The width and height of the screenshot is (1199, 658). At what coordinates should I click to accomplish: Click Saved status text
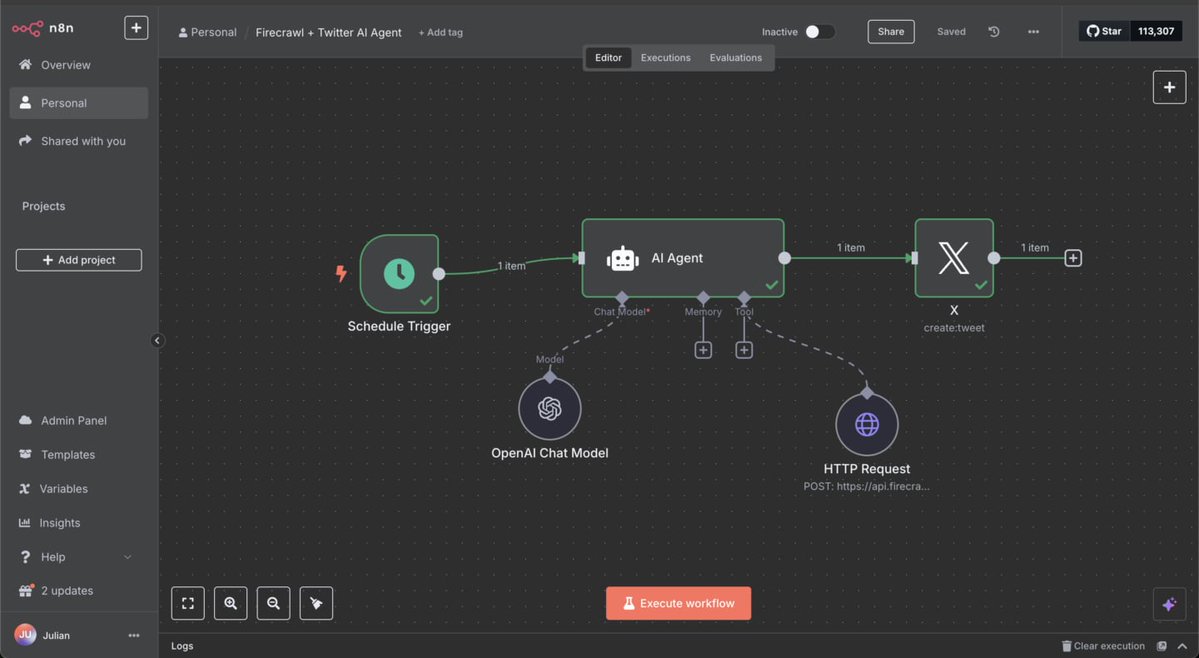[x=951, y=31]
